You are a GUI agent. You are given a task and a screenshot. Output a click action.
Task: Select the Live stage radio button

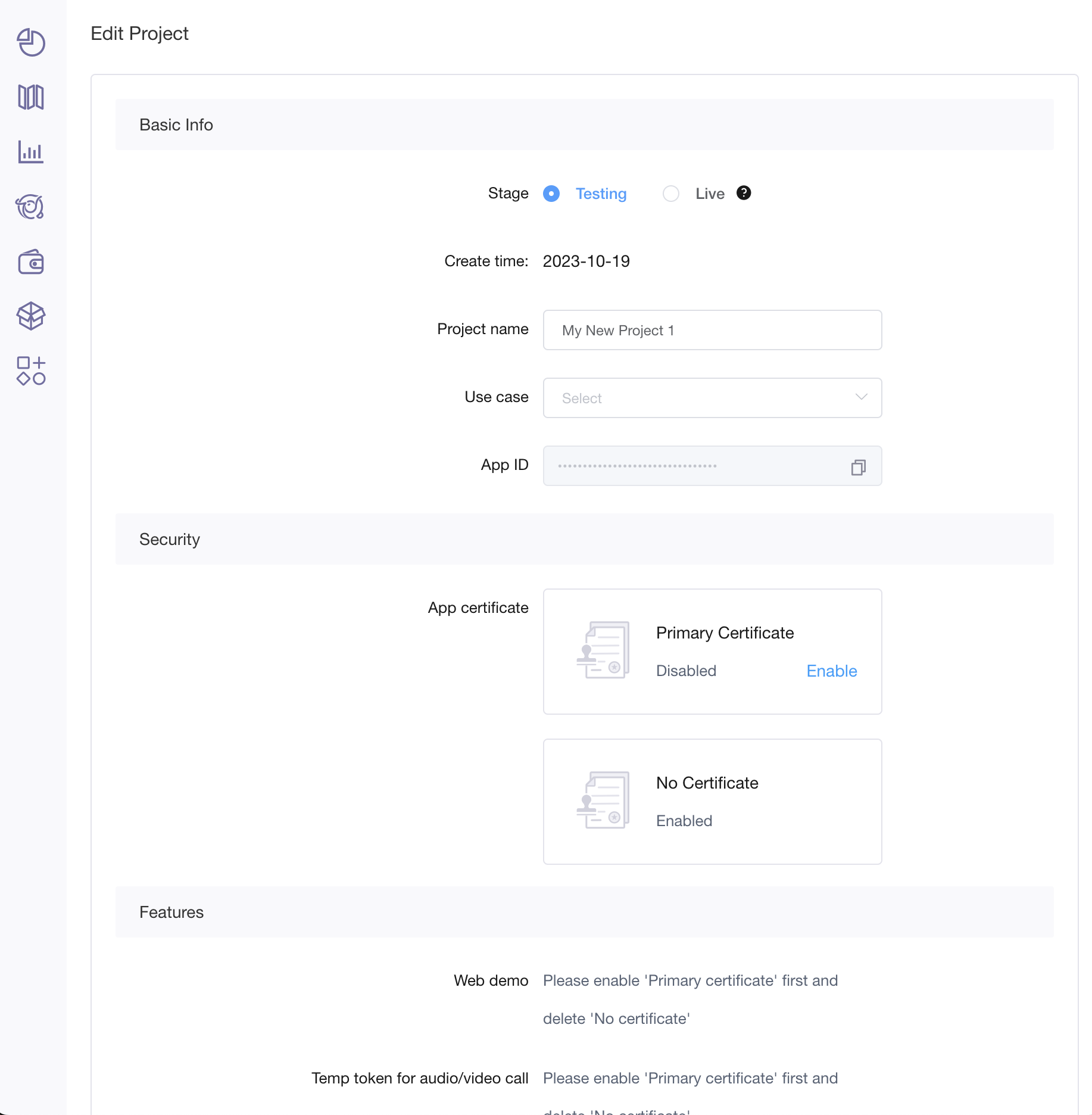tap(671, 194)
